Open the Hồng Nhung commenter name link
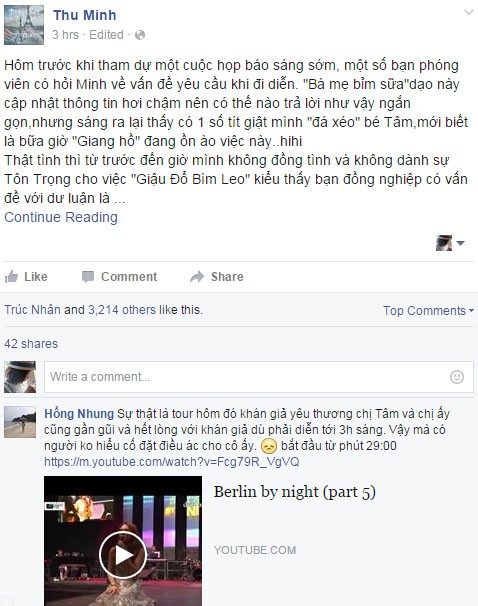The height and width of the screenshot is (606, 478). pos(79,414)
